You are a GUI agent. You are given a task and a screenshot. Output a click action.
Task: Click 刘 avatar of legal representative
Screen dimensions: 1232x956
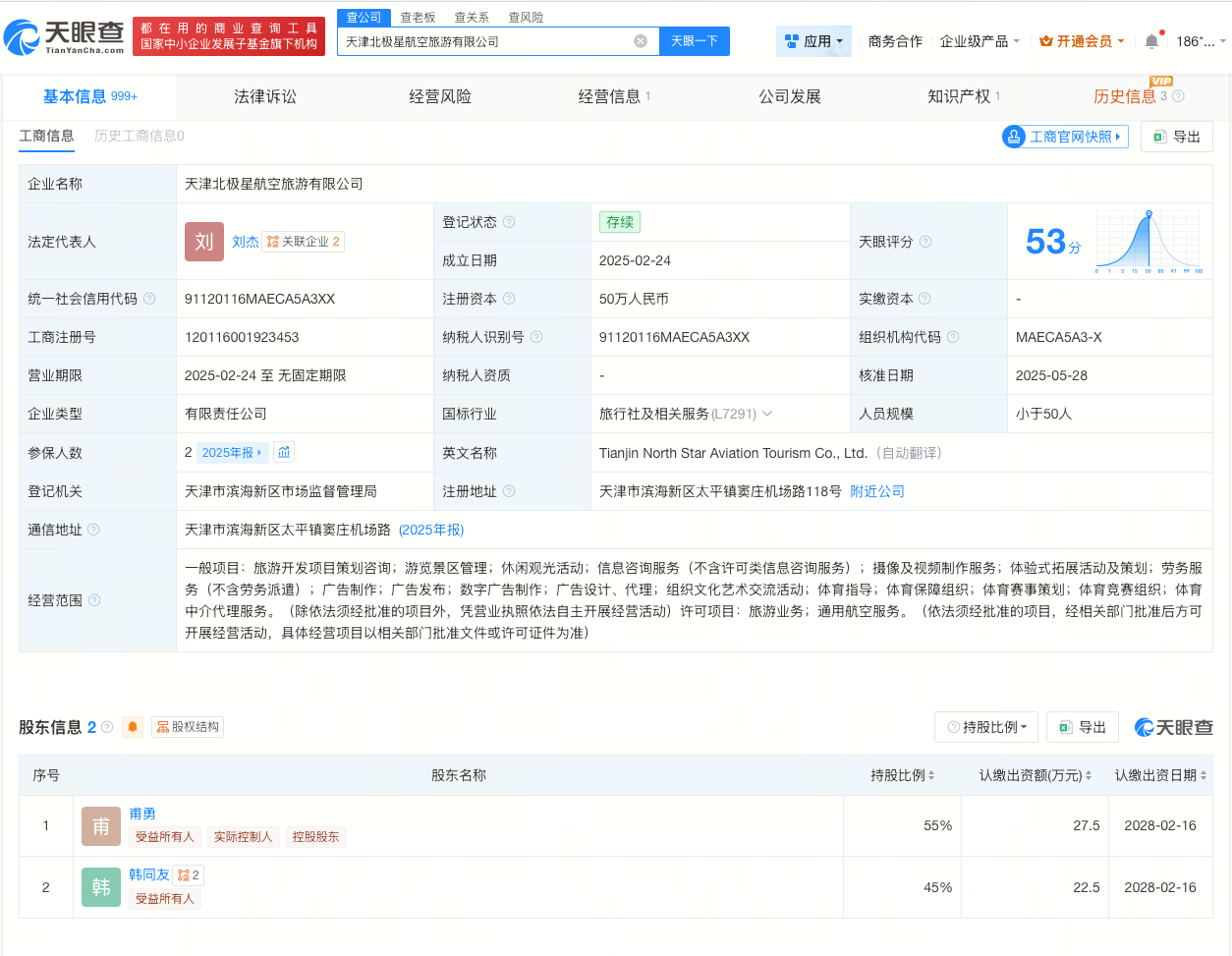coord(204,242)
